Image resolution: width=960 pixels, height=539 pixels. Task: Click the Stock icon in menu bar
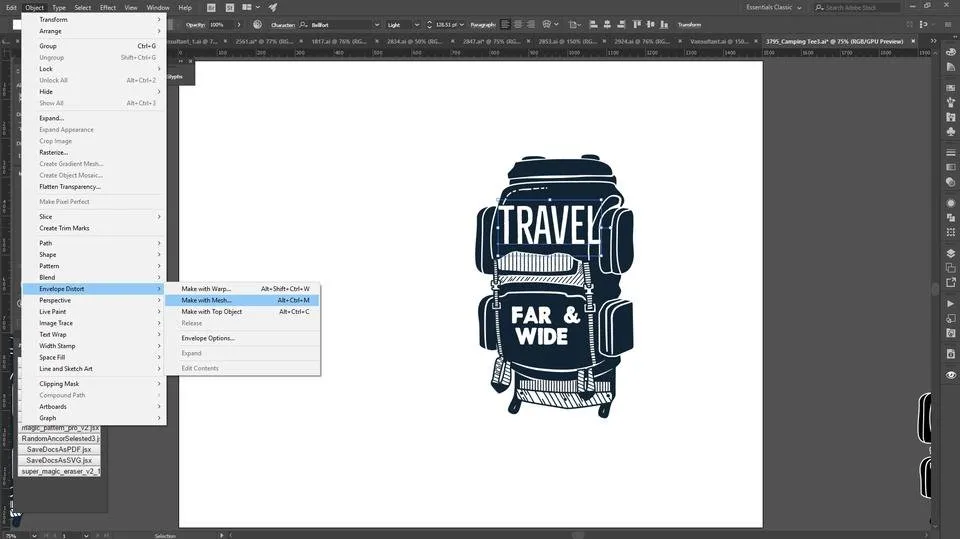230,7
